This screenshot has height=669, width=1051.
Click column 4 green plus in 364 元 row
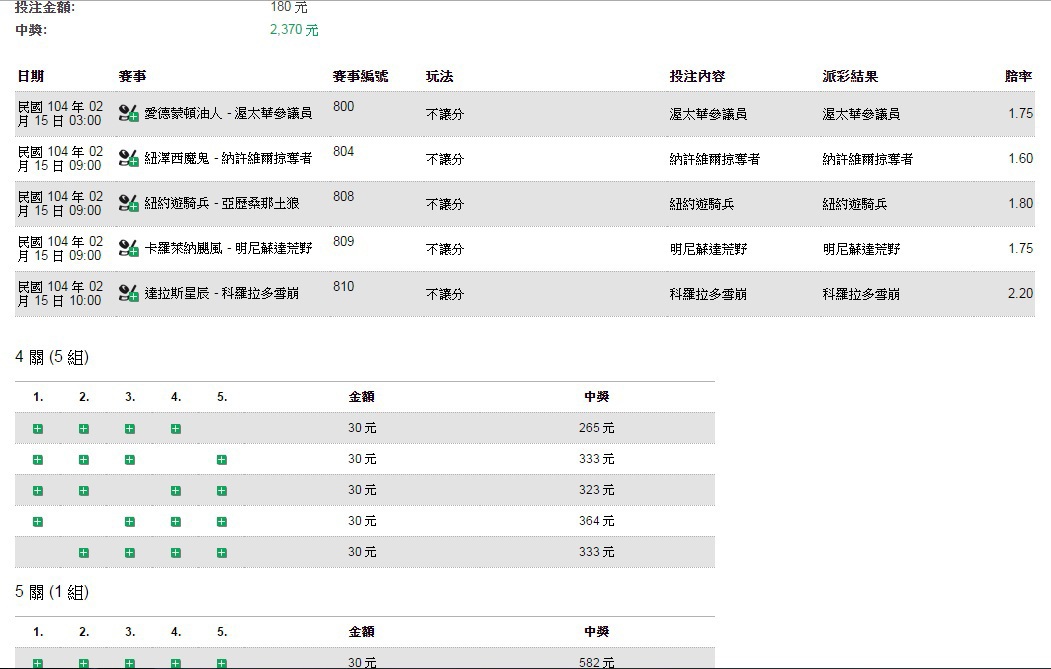(x=176, y=522)
